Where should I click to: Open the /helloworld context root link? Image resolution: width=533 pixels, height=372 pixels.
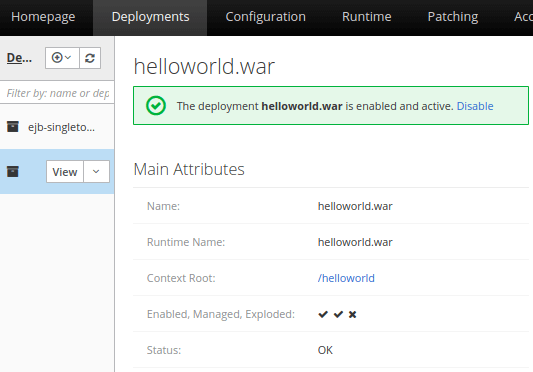point(346,278)
